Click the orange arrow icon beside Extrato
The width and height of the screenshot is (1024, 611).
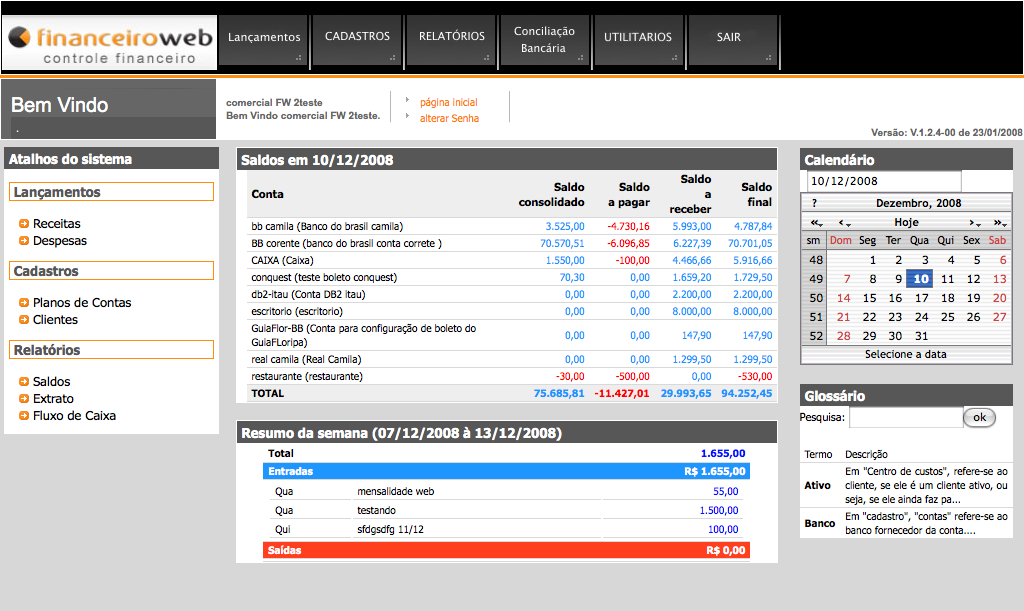[x=24, y=398]
